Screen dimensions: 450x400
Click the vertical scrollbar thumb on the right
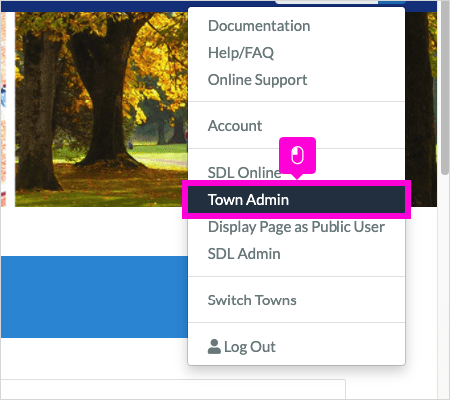(445, 87)
